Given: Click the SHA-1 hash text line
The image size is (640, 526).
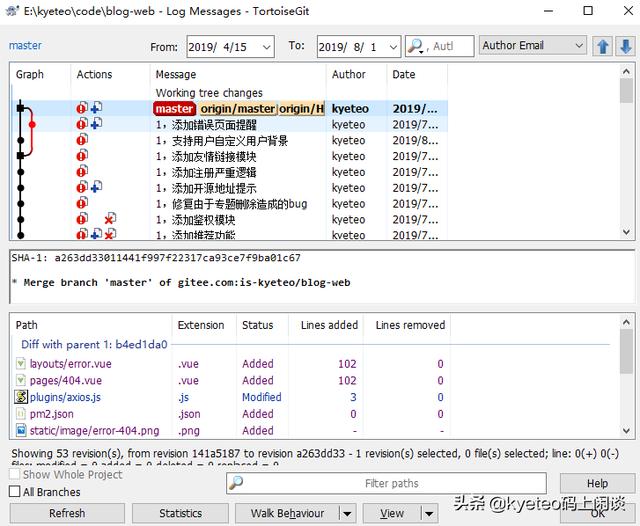Looking at the screenshot, I should 156,257.
